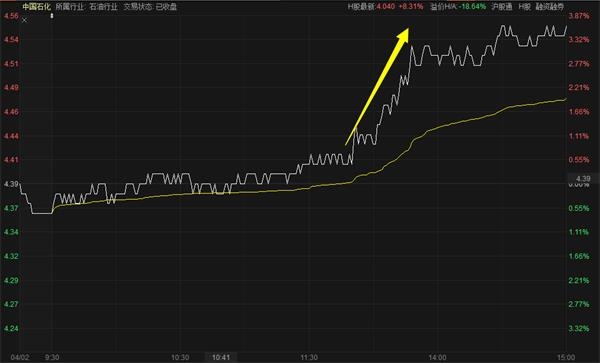Click the 中国石化 stock name
The height and width of the screenshot is (363, 600).
click(36, 7)
